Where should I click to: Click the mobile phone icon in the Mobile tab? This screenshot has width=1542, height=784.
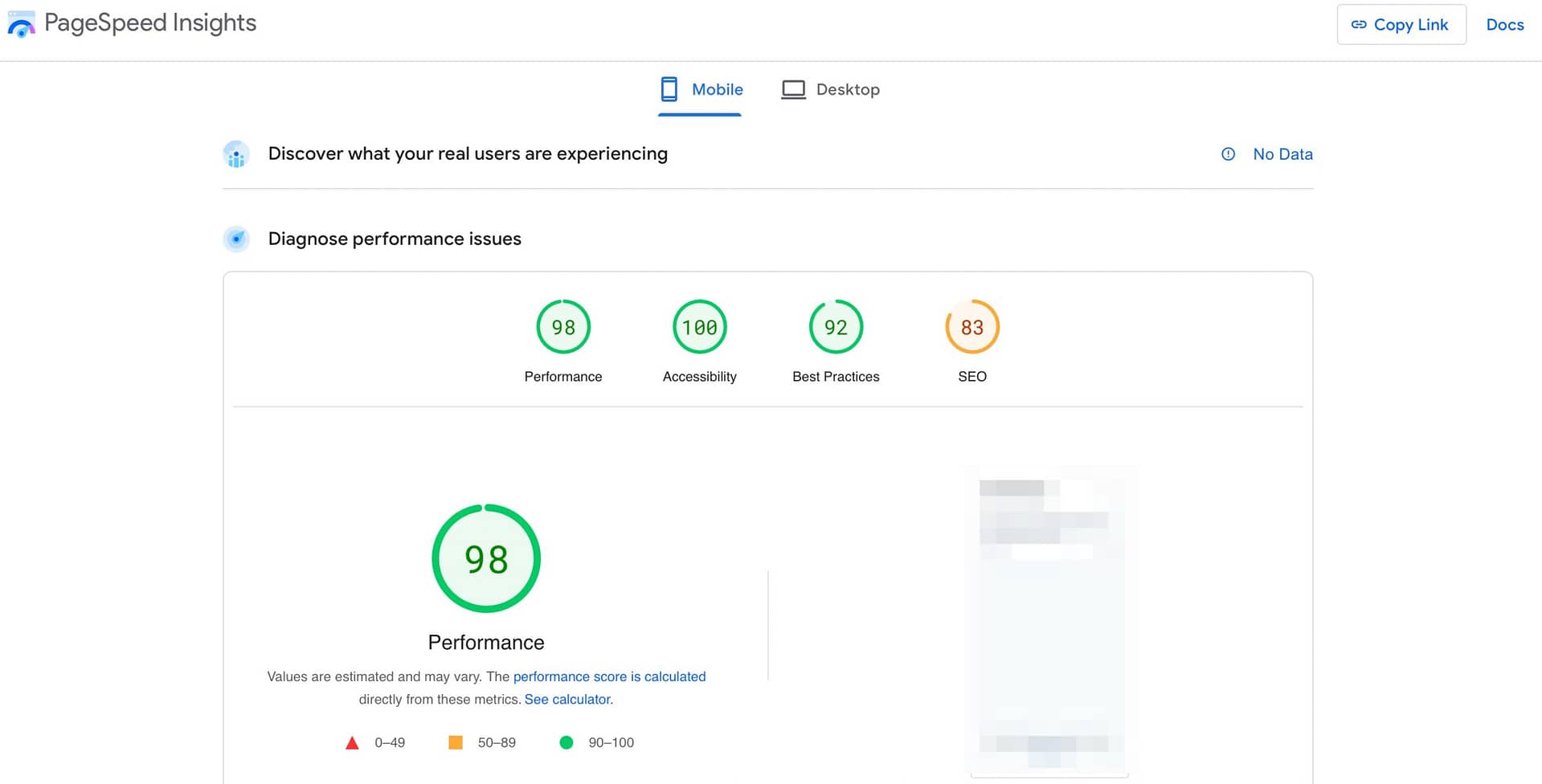(669, 89)
